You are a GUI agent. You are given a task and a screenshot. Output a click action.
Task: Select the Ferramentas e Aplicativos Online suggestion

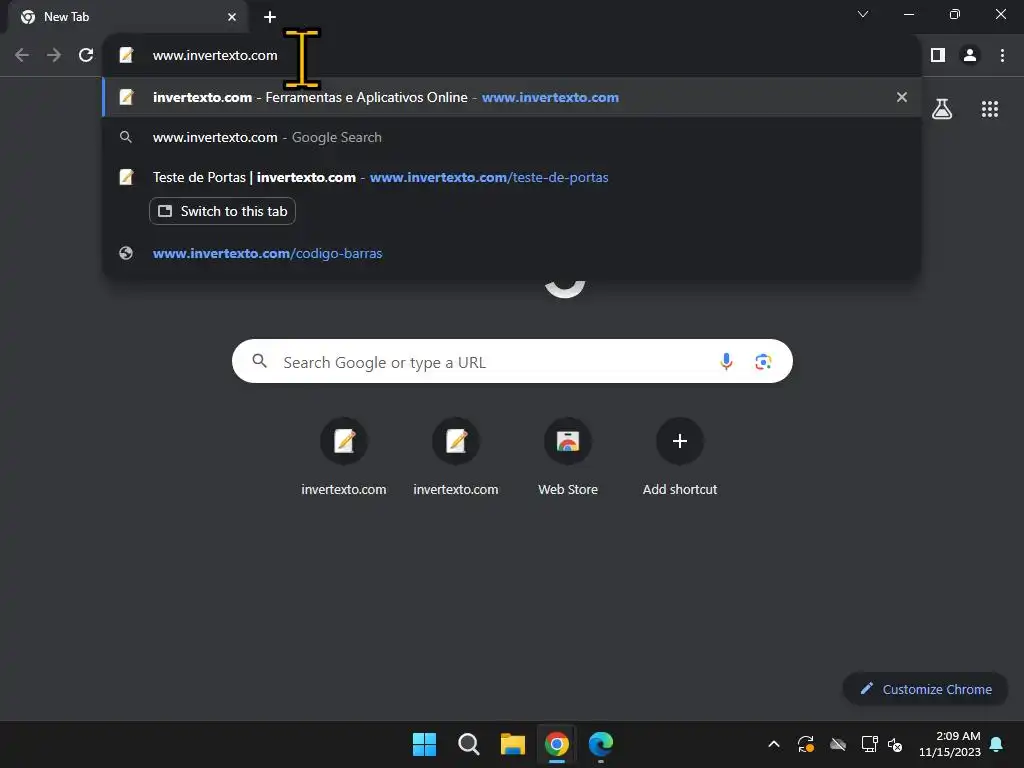click(x=512, y=97)
